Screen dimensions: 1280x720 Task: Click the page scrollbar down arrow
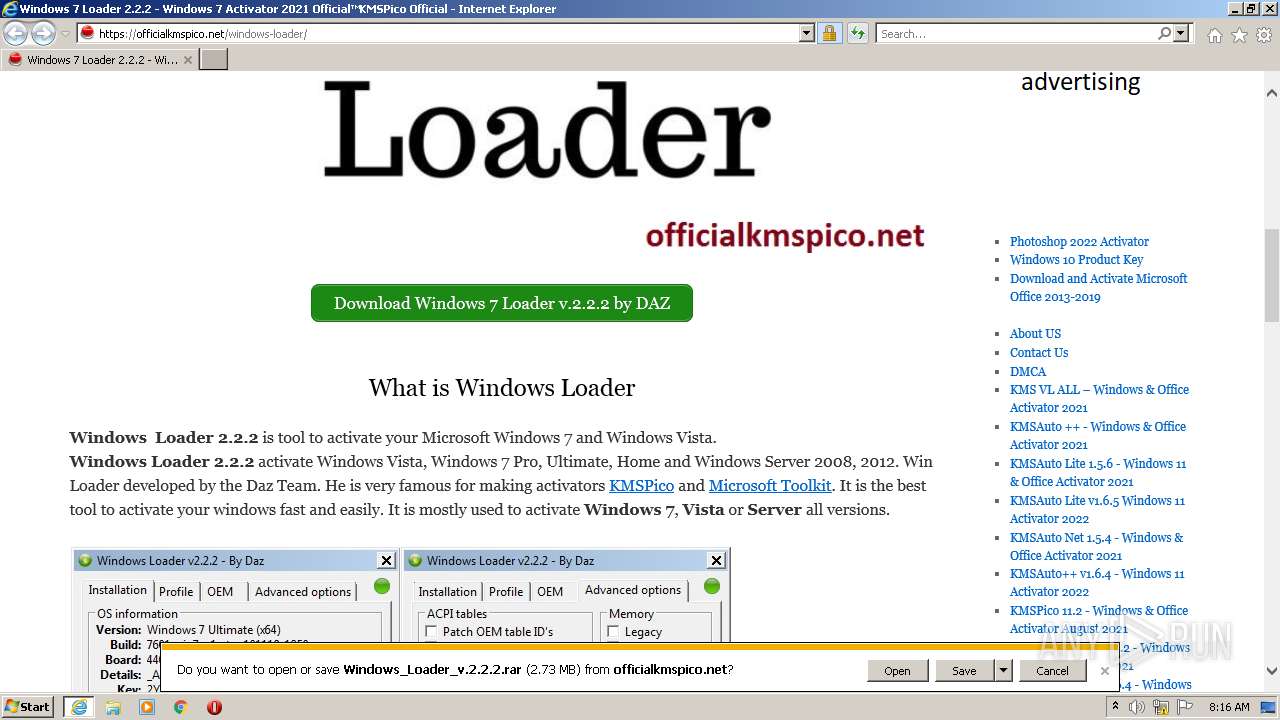(x=1272, y=671)
